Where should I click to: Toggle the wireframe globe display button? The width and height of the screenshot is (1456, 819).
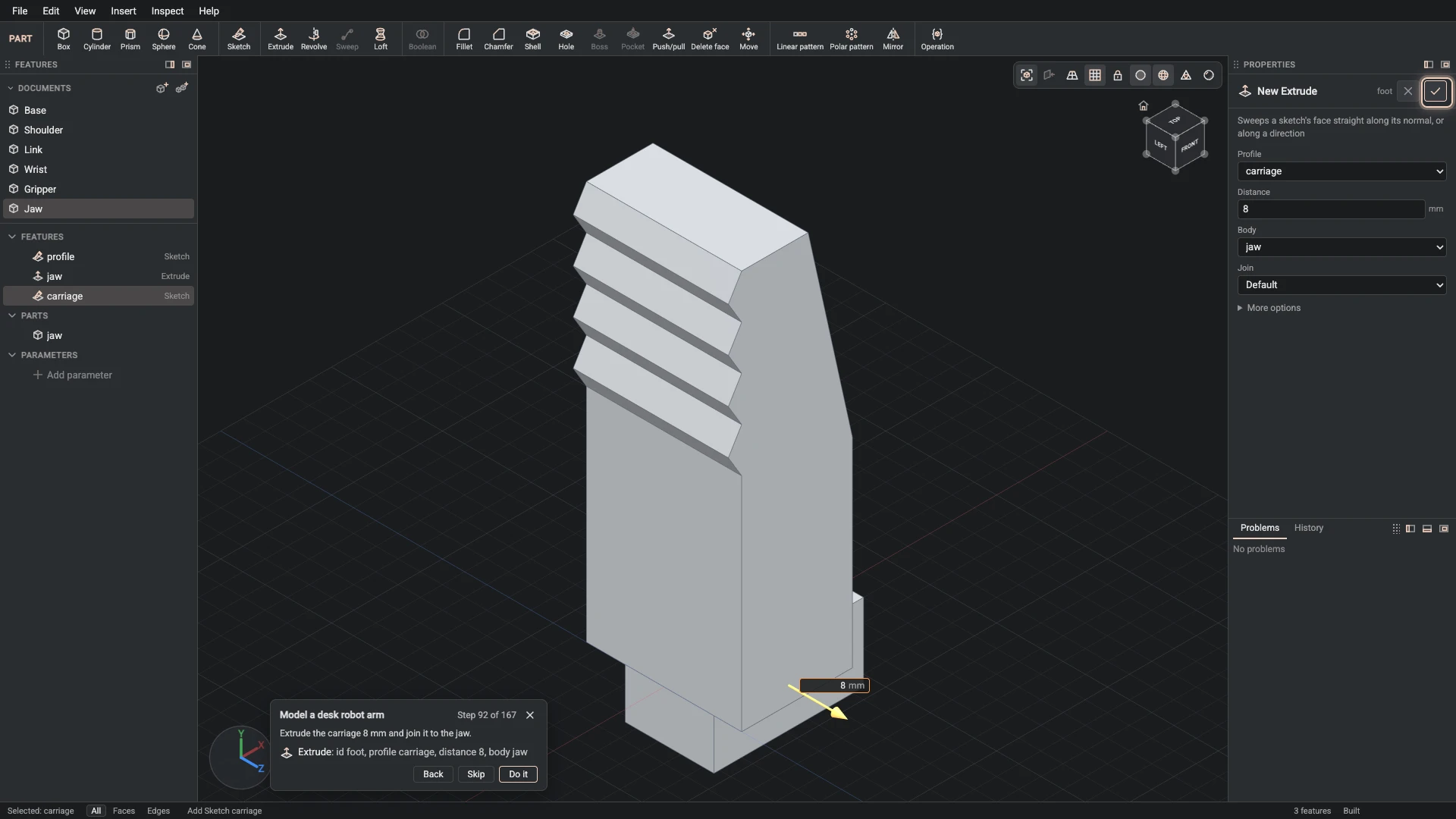tap(1163, 75)
